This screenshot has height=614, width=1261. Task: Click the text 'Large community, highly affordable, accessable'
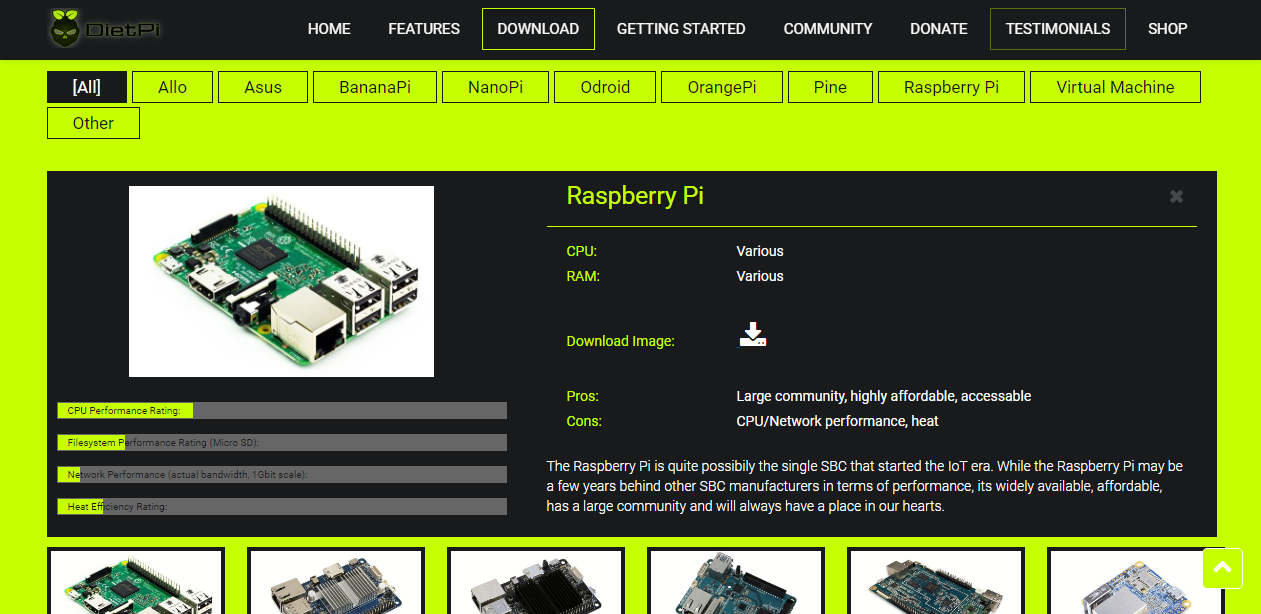pos(884,396)
